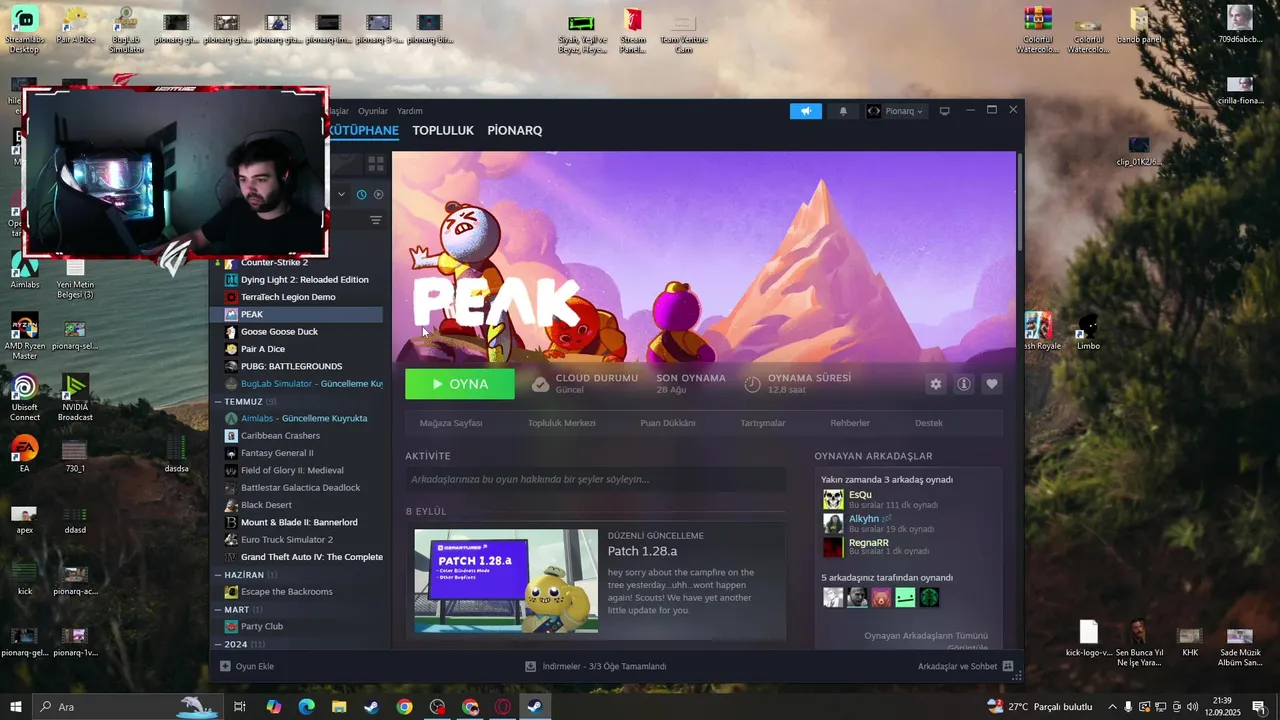Switch to the KÜTÜPHANE tab
Image resolution: width=1280 pixels, height=720 pixels.
tap(364, 130)
